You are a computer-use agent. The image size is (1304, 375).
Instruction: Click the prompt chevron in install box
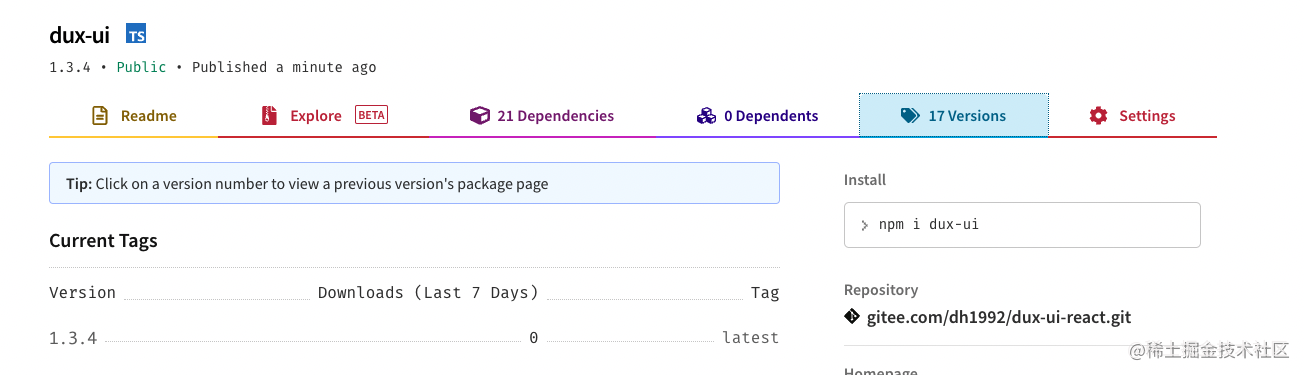point(864,226)
